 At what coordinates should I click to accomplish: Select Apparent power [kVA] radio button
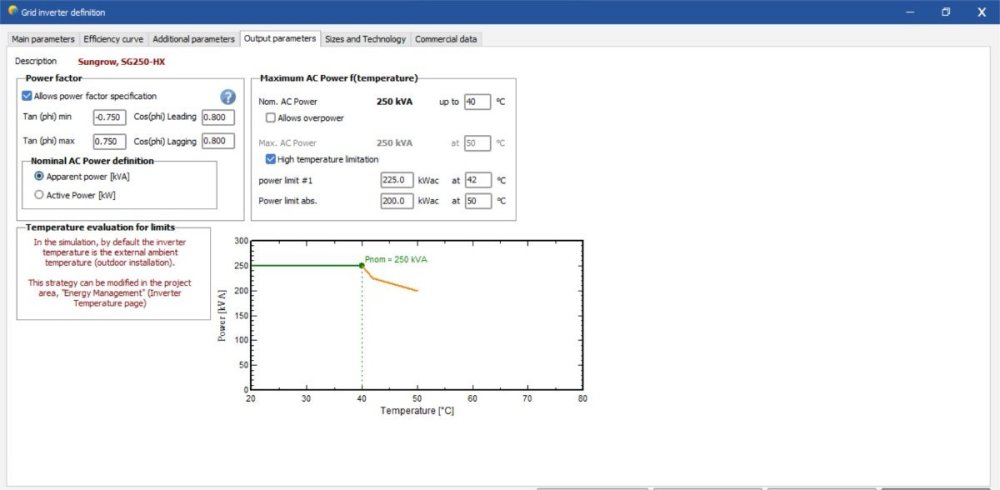click(x=40, y=176)
